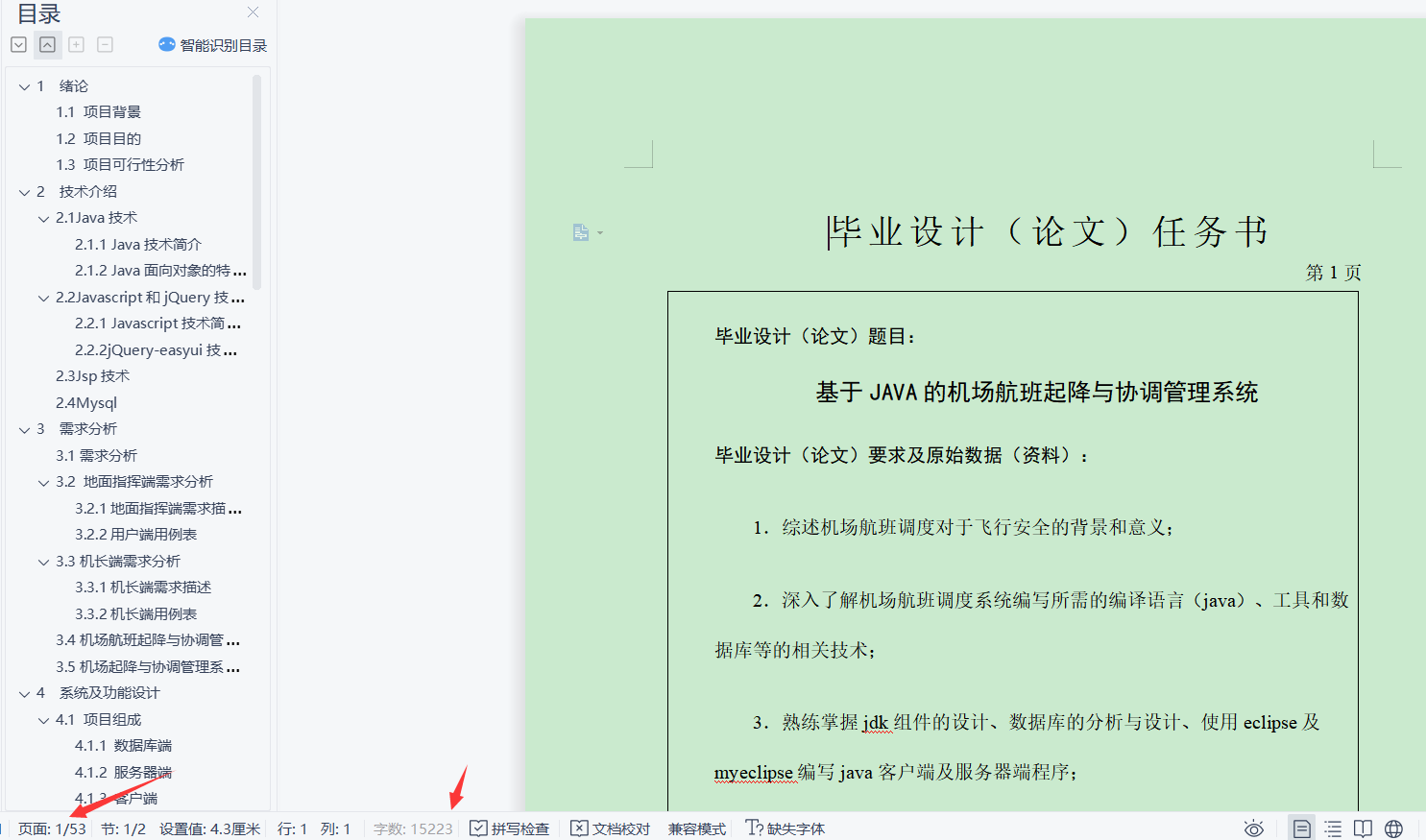Switch to page layout view
The height and width of the screenshot is (840, 1426).
pyautogui.click(x=1301, y=828)
